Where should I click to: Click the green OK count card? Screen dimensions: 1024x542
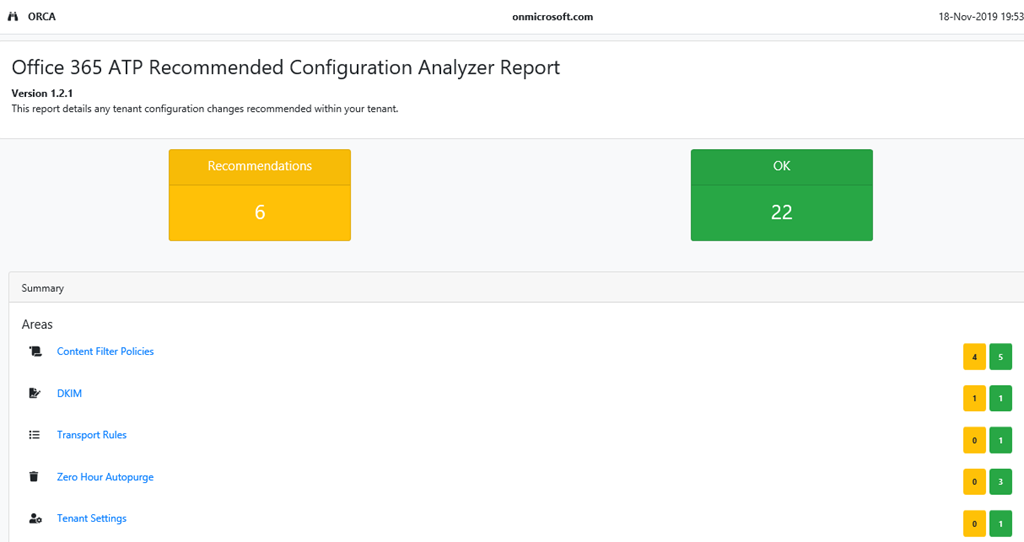pos(781,195)
